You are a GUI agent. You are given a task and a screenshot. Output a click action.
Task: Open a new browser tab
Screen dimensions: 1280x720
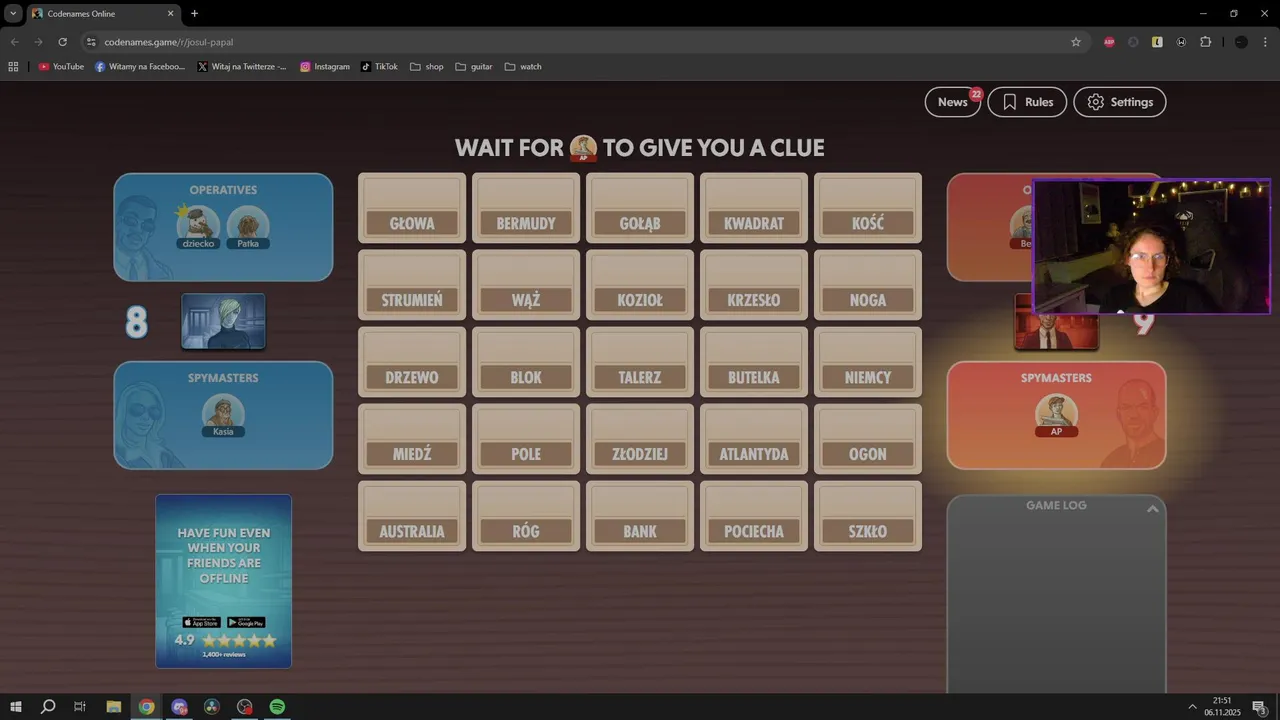click(194, 14)
